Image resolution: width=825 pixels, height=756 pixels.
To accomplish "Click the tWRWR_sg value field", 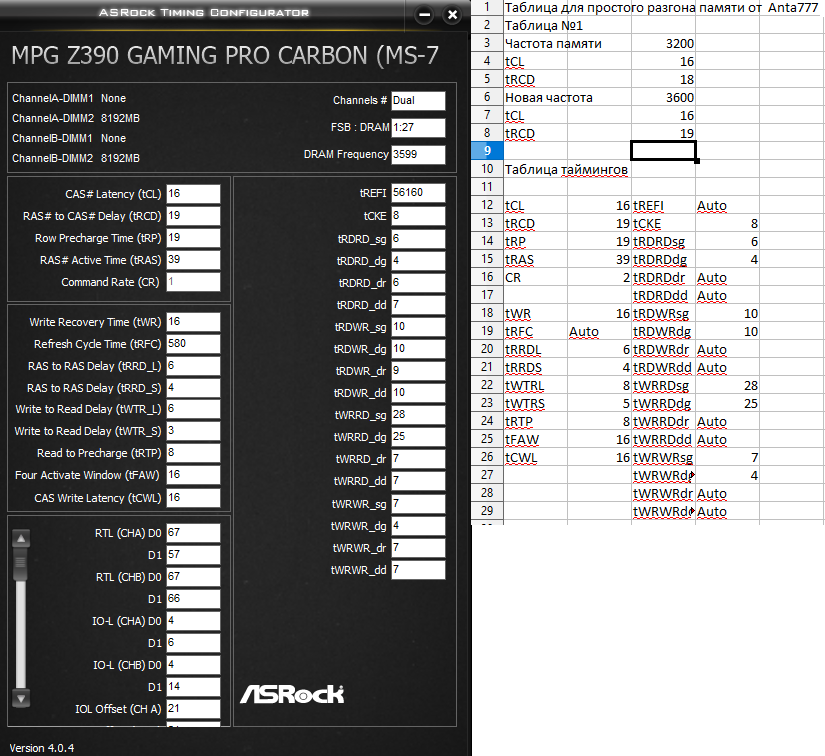I will point(418,504).
